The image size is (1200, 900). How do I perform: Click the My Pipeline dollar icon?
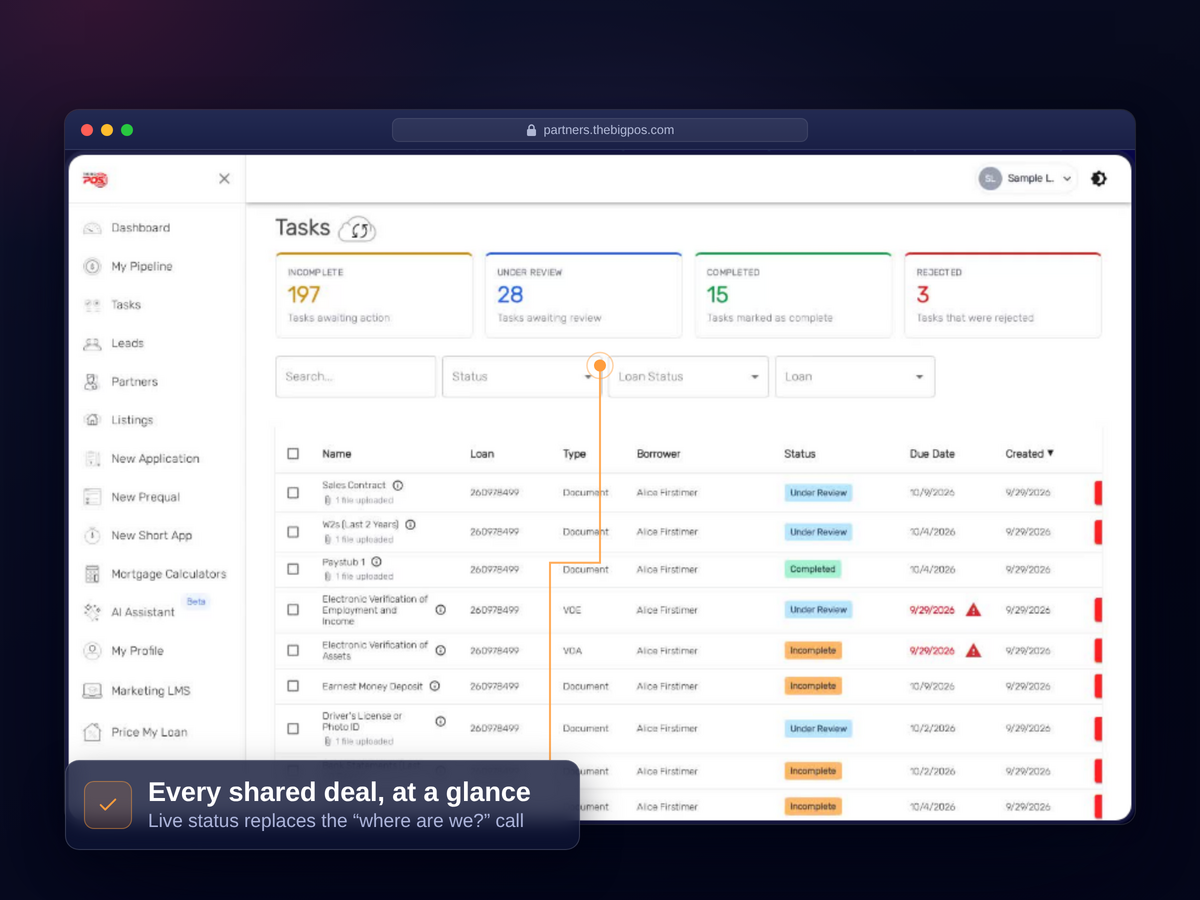[x=92, y=266]
